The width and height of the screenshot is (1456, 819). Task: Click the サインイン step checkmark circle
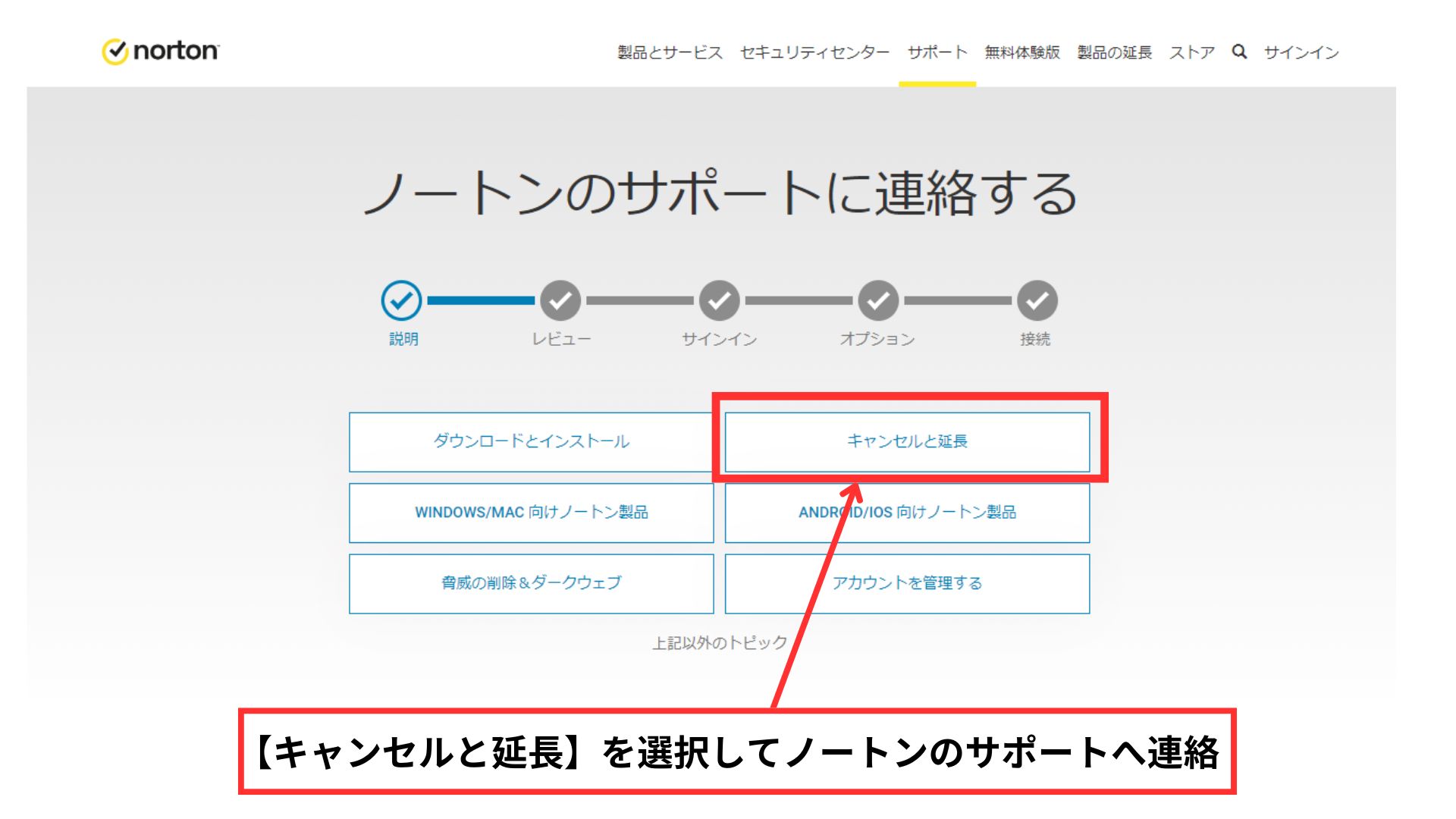tap(719, 301)
